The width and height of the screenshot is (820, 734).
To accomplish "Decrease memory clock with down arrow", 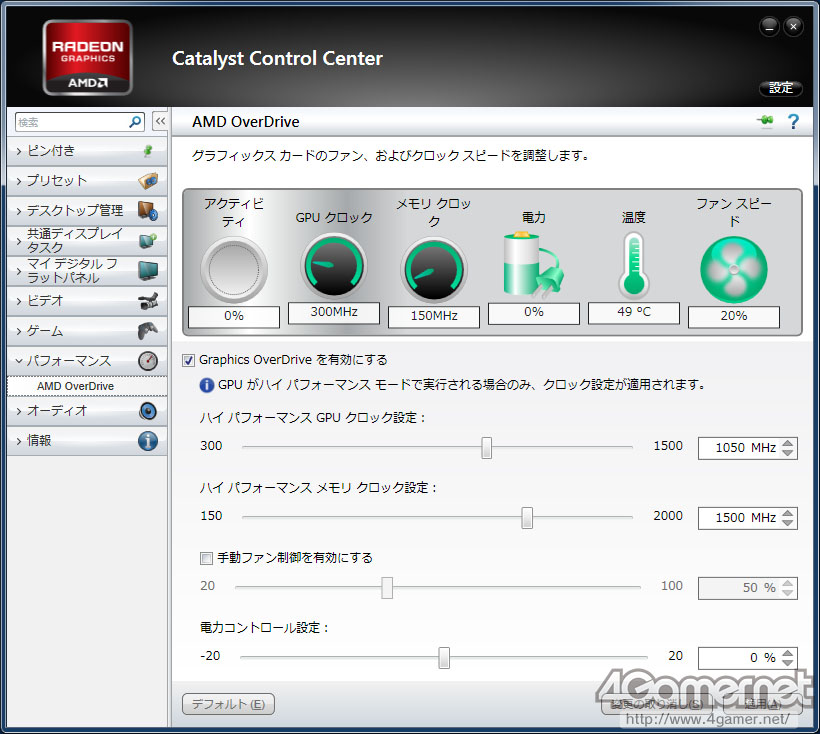I will 788,523.
